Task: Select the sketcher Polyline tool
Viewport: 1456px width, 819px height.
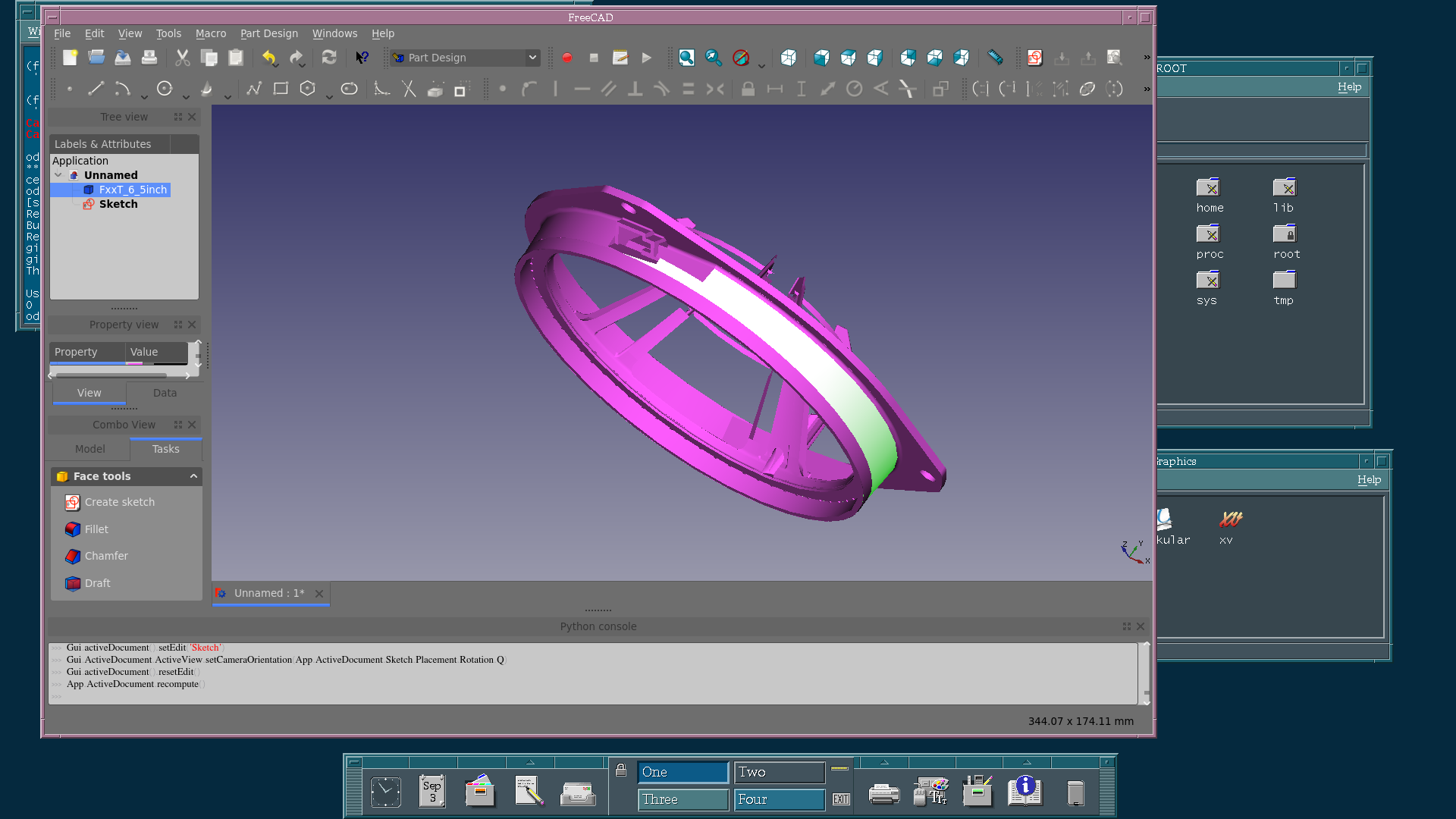Action: tap(254, 89)
